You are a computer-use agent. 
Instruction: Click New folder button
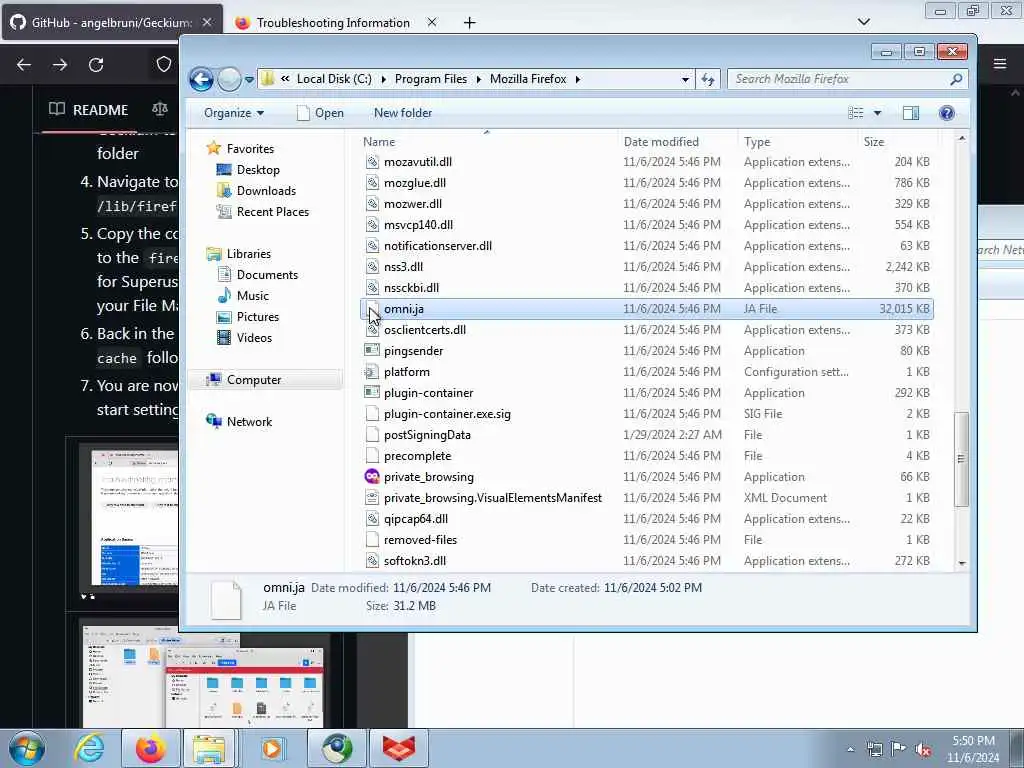(403, 113)
